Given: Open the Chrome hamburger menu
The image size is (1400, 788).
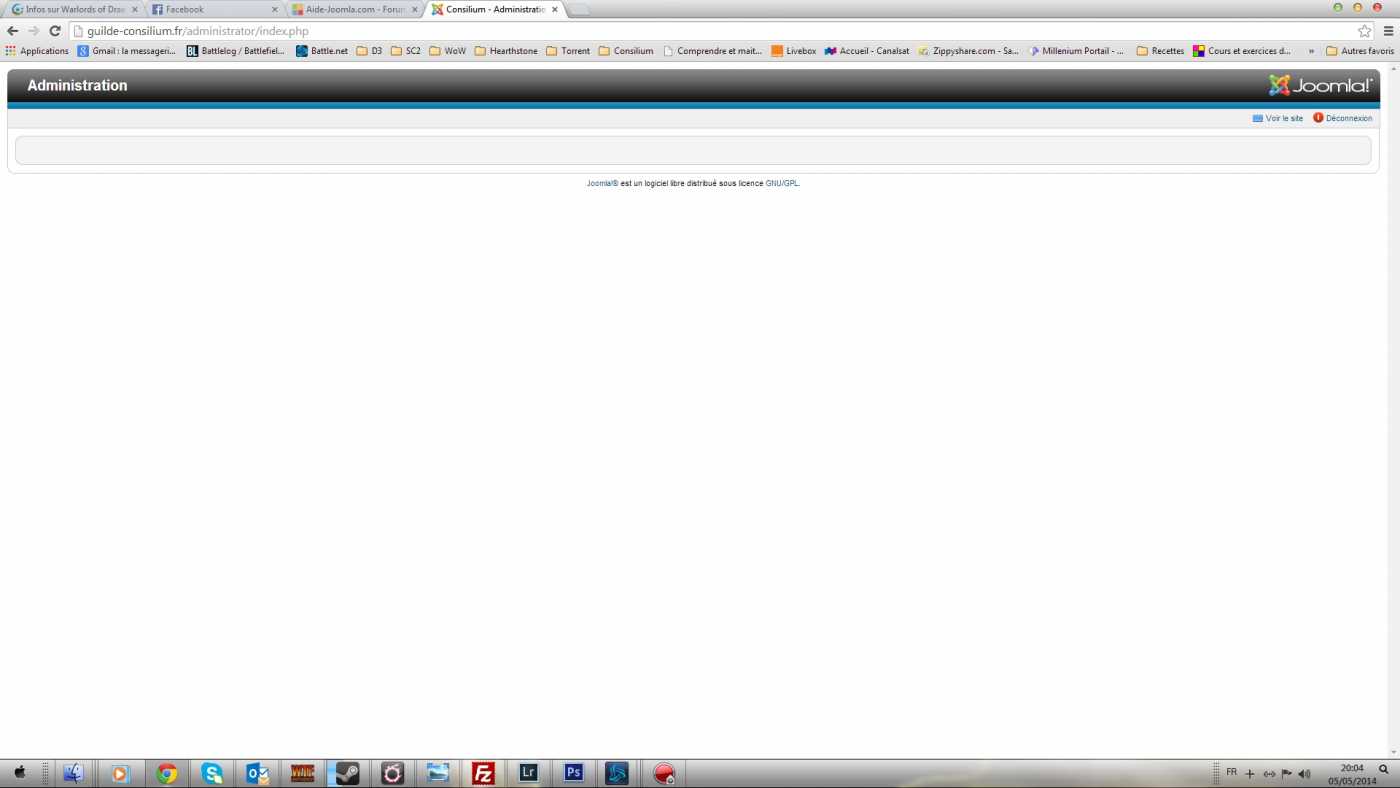Looking at the screenshot, I should click(1388, 31).
